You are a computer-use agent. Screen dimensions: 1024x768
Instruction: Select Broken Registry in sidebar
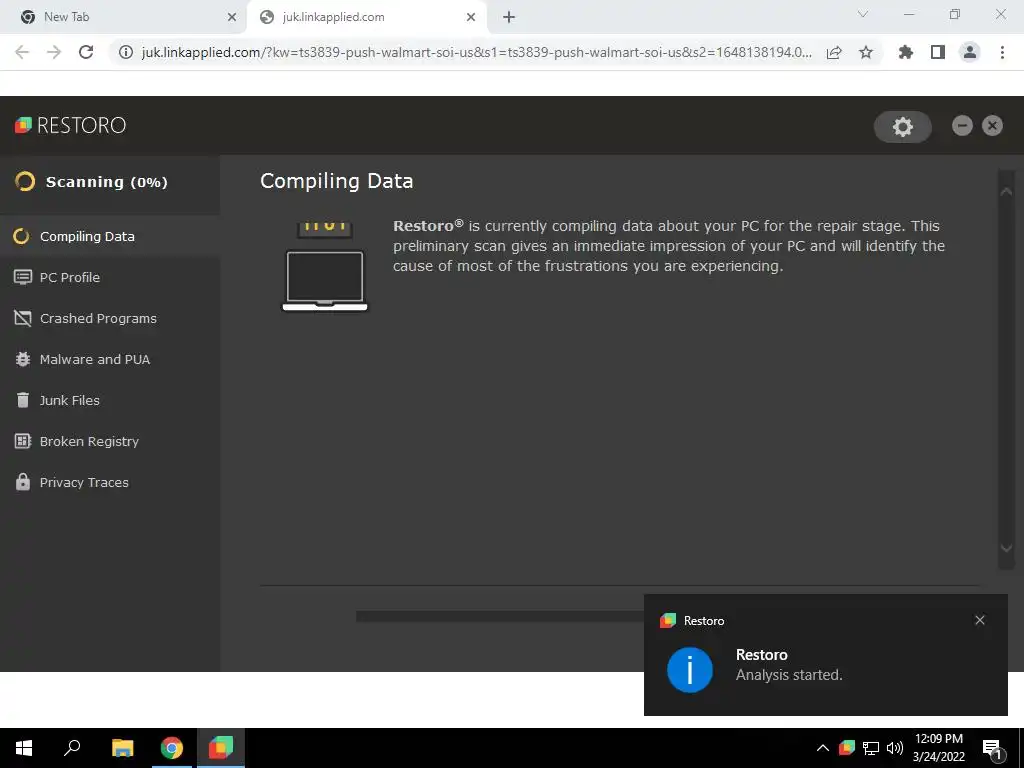[110, 441]
